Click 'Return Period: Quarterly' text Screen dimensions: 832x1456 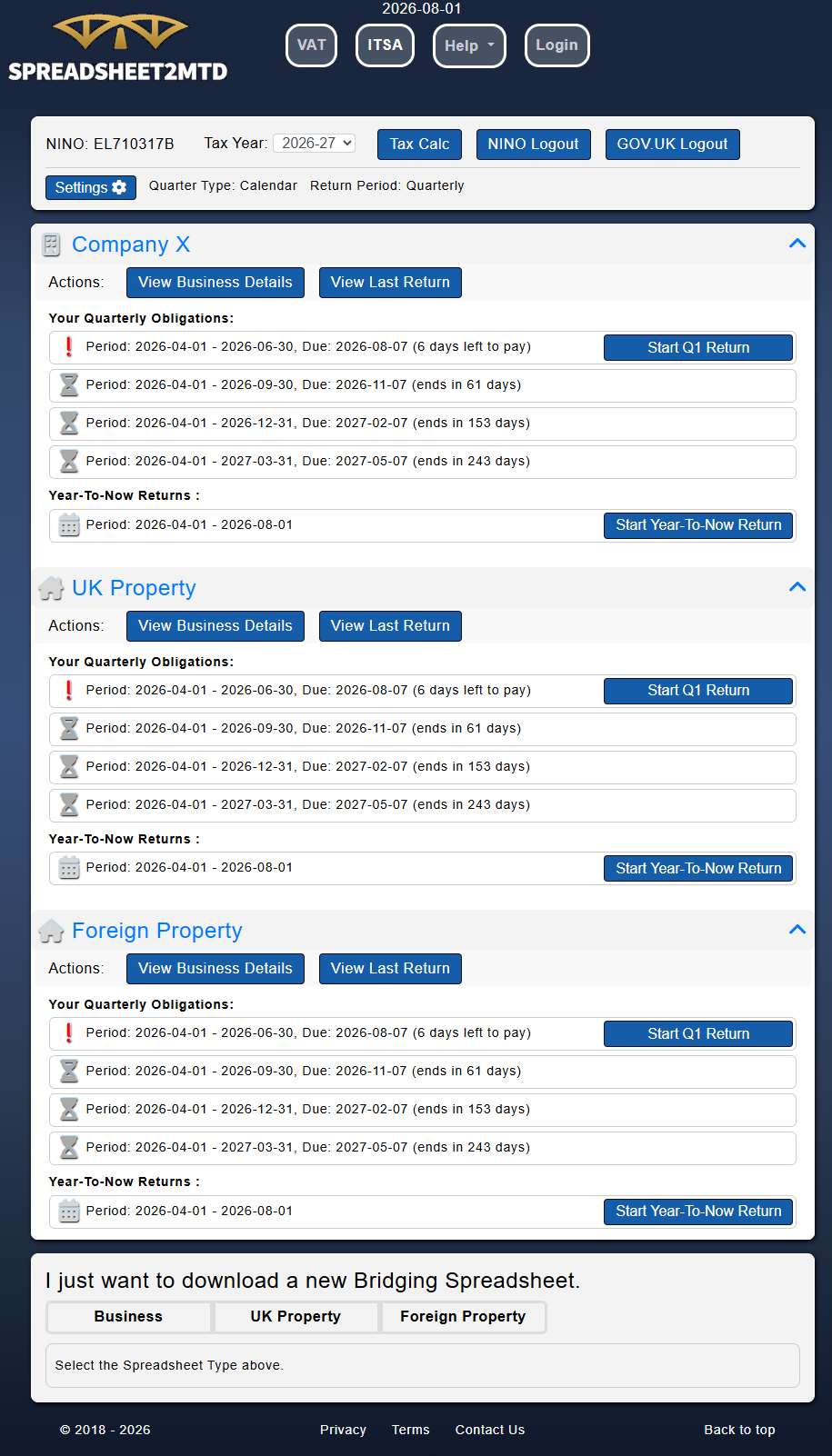[x=387, y=185]
